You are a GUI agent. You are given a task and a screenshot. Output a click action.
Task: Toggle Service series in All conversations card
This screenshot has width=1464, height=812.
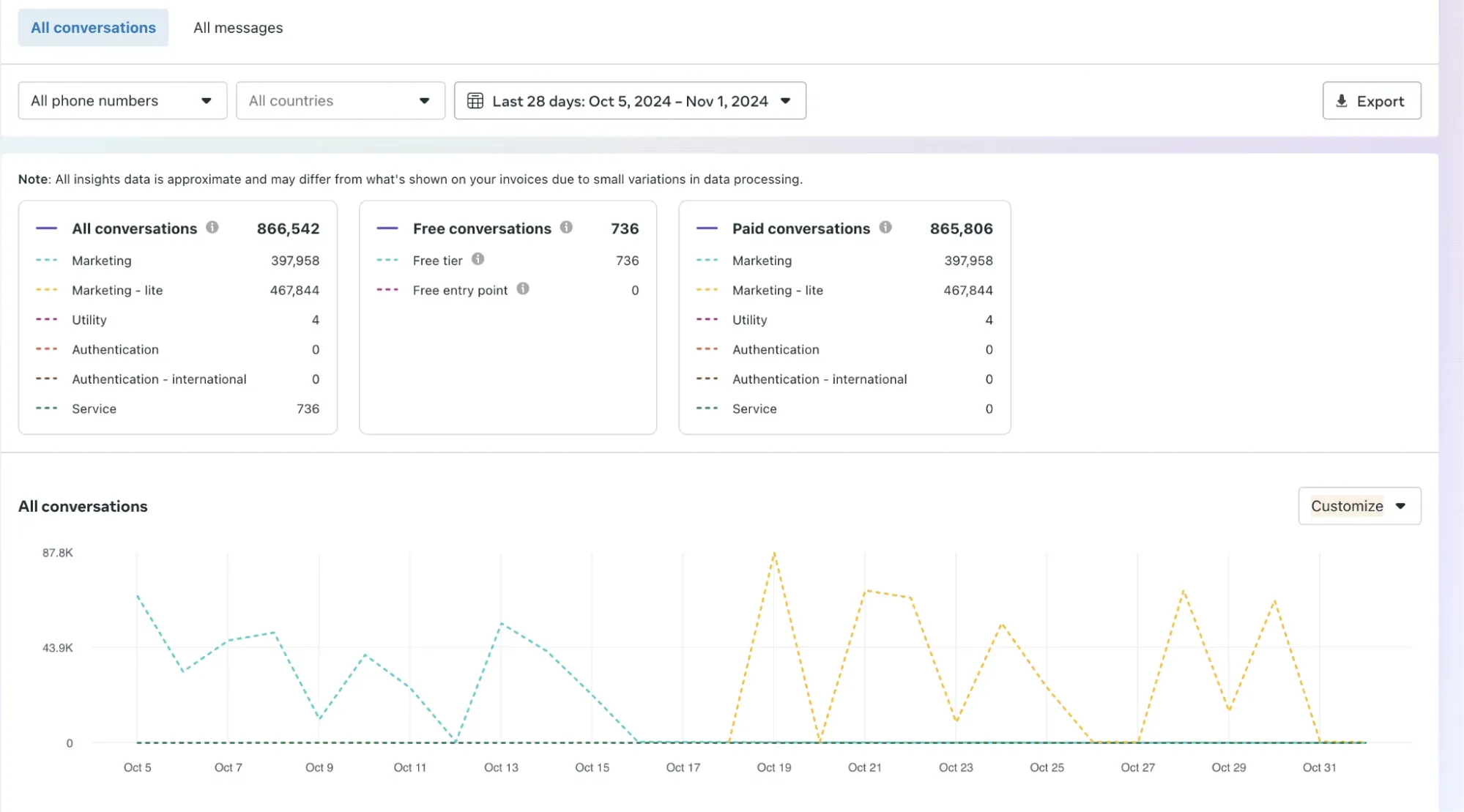click(94, 409)
